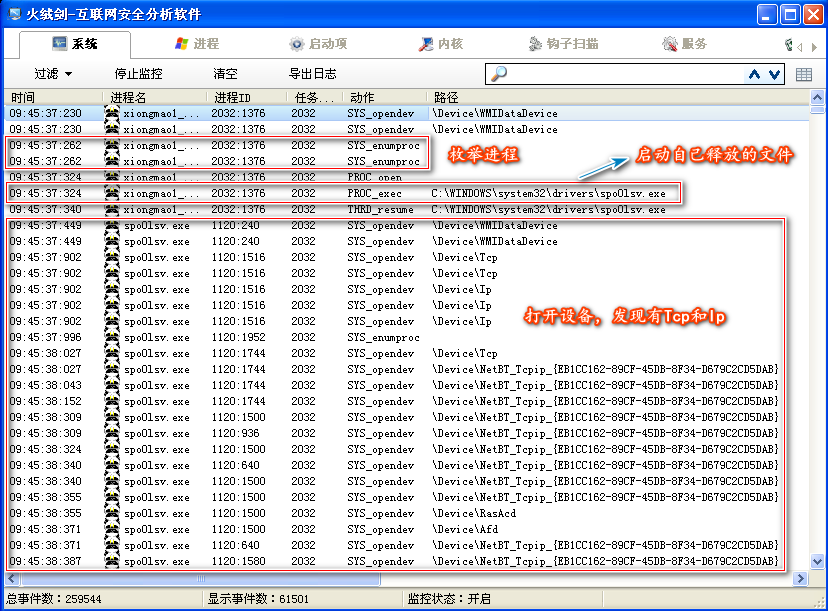Jump to next search result arrow
Image resolution: width=828 pixels, height=611 pixels.
coord(774,74)
